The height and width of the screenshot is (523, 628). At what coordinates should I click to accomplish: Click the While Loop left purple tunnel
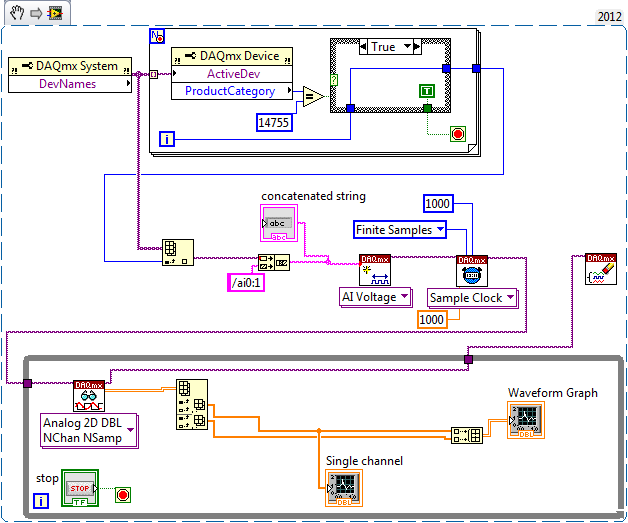[27, 383]
